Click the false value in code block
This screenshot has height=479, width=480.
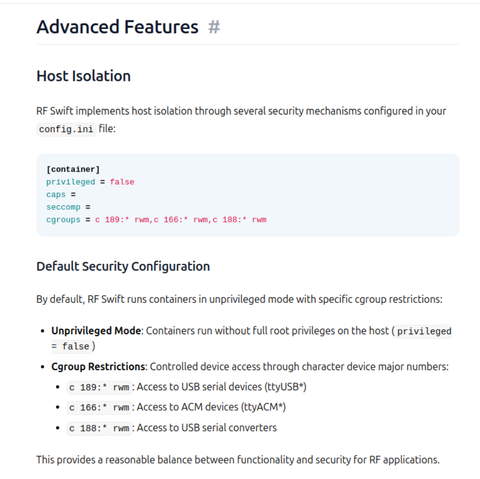point(122,182)
